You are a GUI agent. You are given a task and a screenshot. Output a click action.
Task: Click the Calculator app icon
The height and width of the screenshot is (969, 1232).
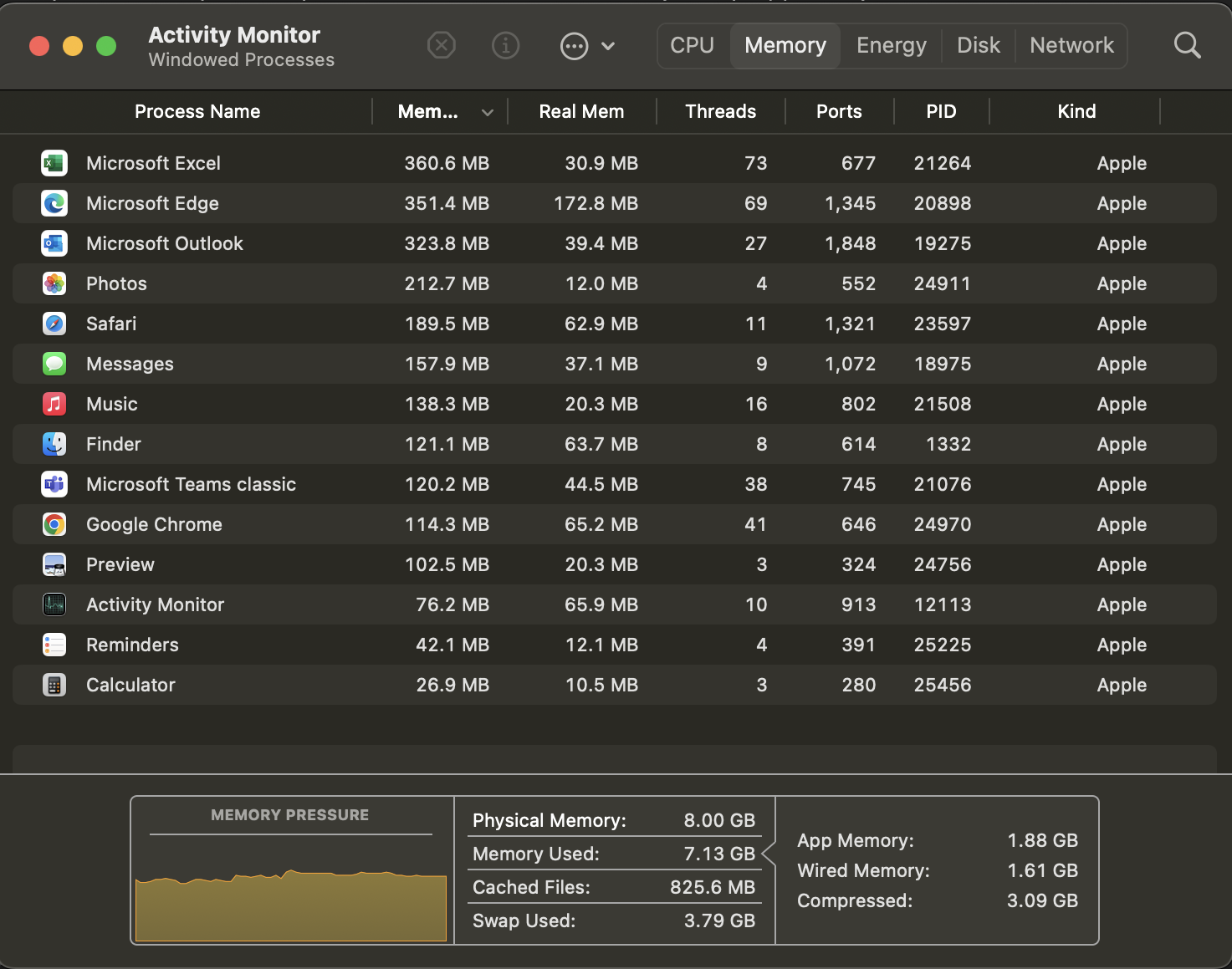point(54,685)
